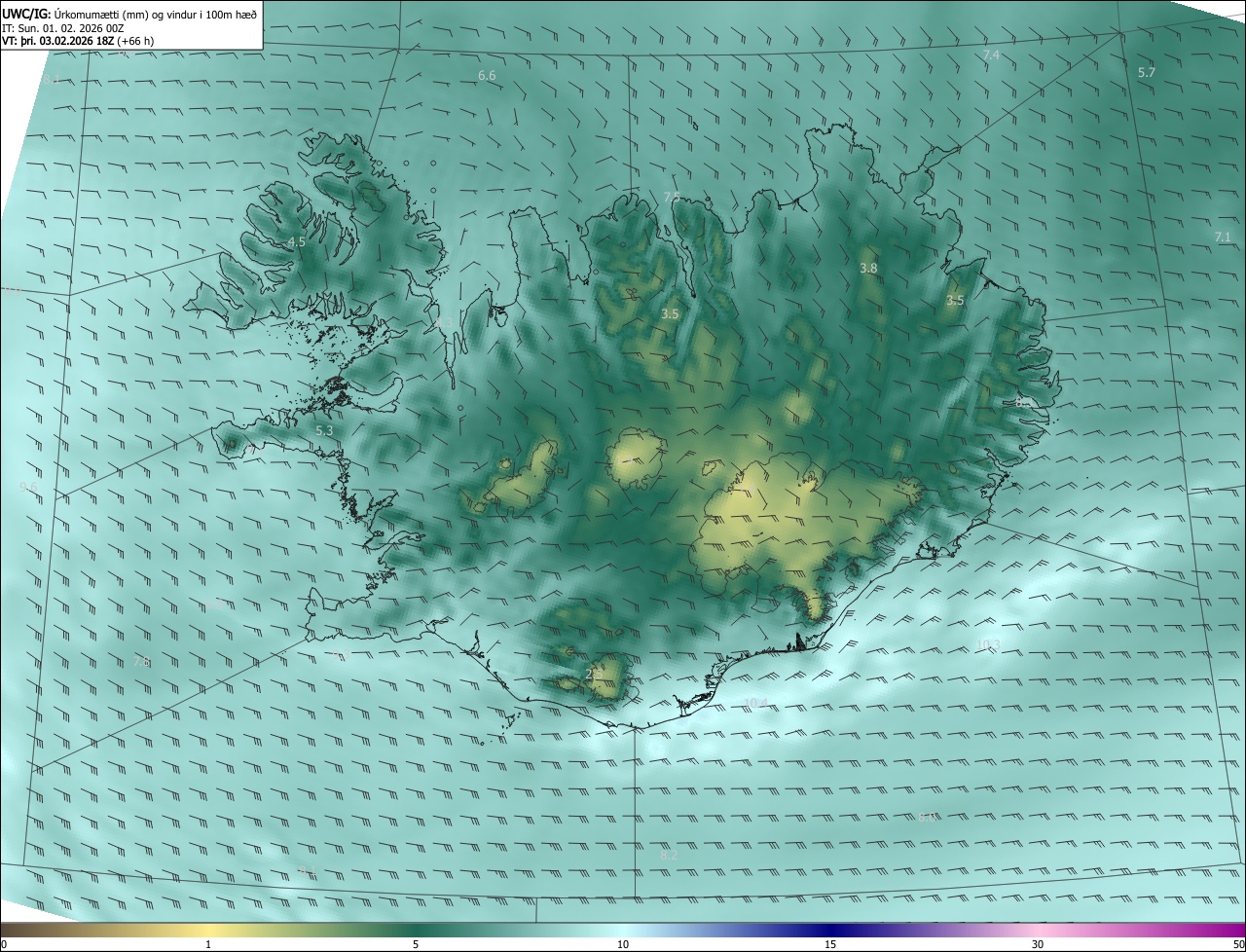The height and width of the screenshot is (952, 1246).
Task: Click the colorbar tick label '15'
Action: click(830, 944)
